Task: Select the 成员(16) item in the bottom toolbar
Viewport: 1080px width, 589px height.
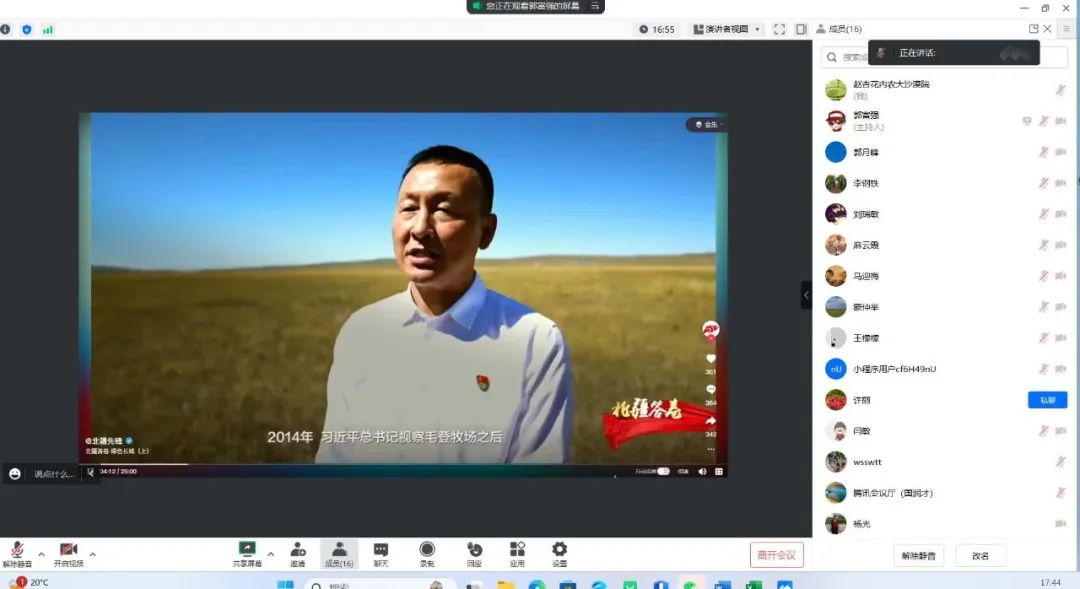Action: (339, 553)
